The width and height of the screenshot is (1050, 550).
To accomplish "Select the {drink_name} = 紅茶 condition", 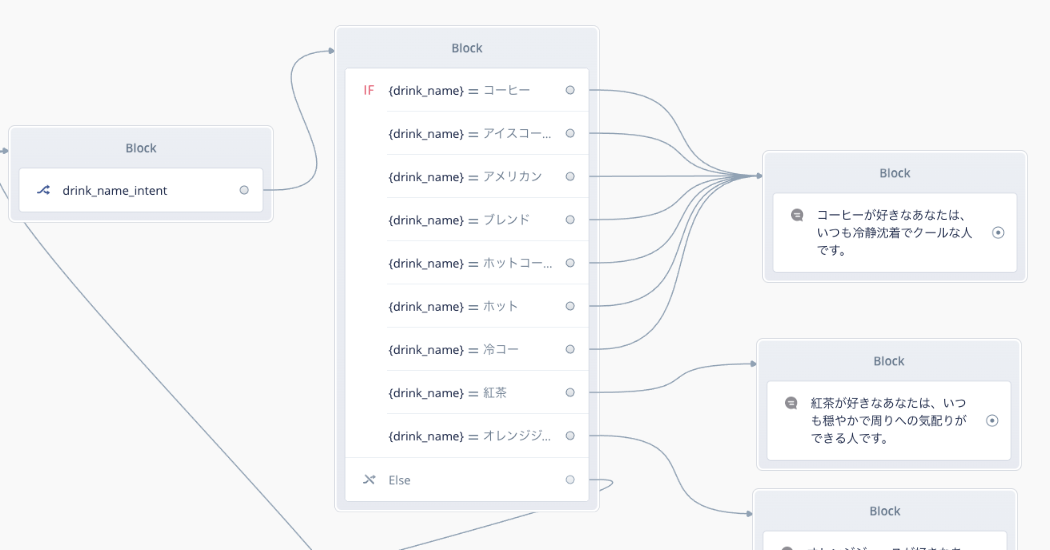I will coord(447,393).
